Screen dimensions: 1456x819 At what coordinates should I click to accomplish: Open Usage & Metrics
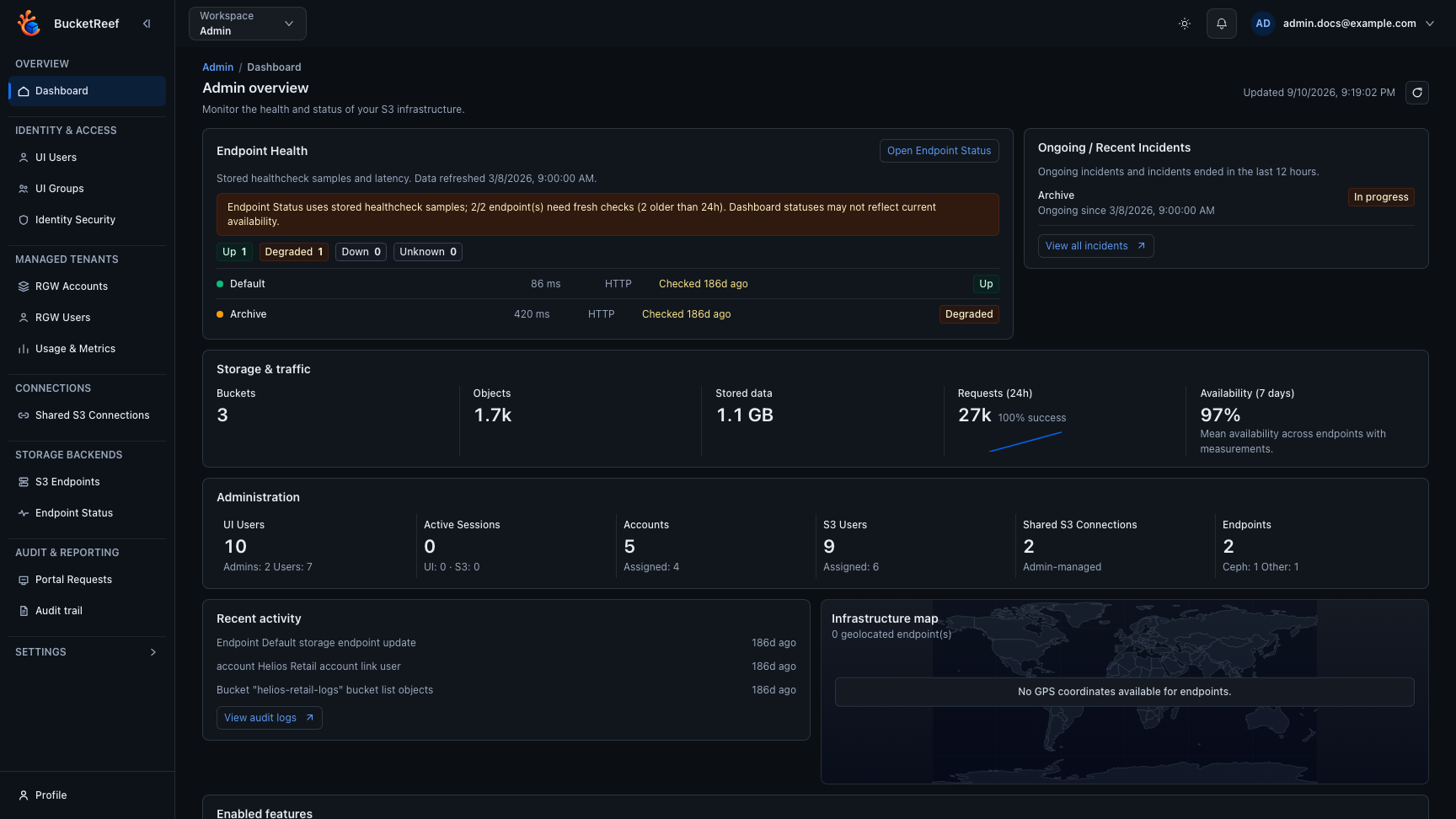[87, 349]
